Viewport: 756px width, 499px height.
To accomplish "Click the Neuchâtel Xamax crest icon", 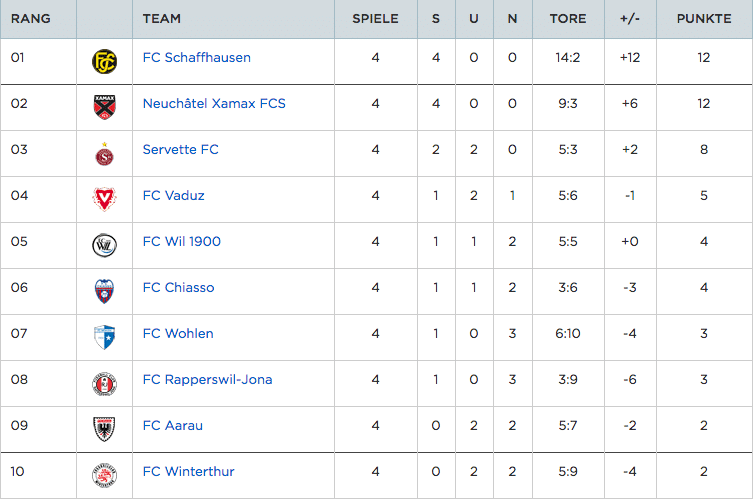I will [x=104, y=107].
